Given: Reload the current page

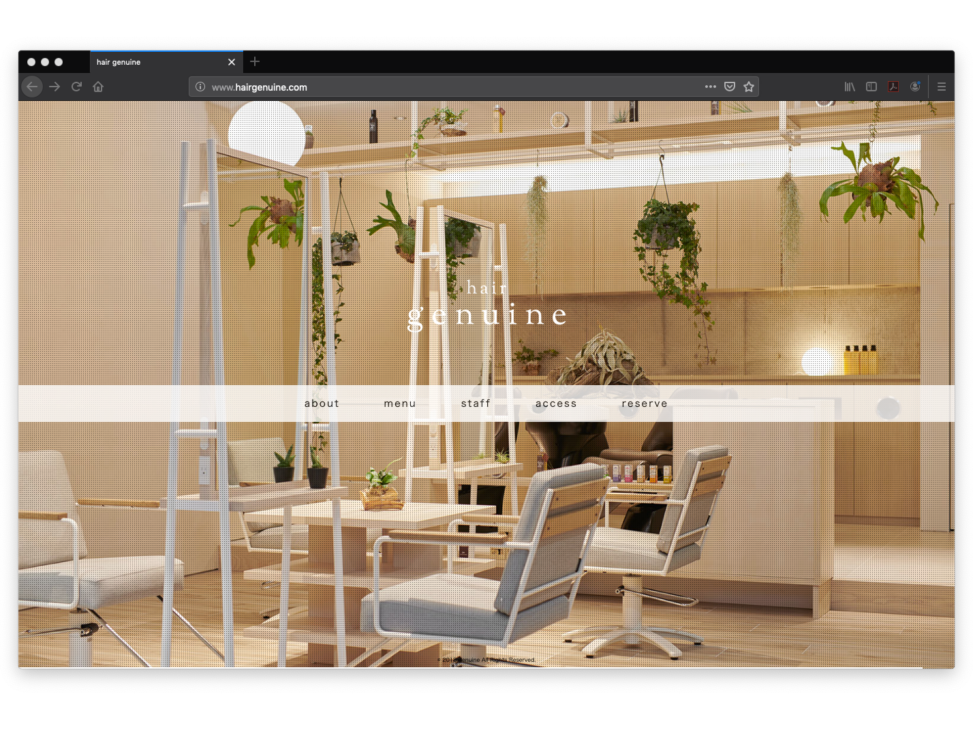Looking at the screenshot, I should point(76,87).
